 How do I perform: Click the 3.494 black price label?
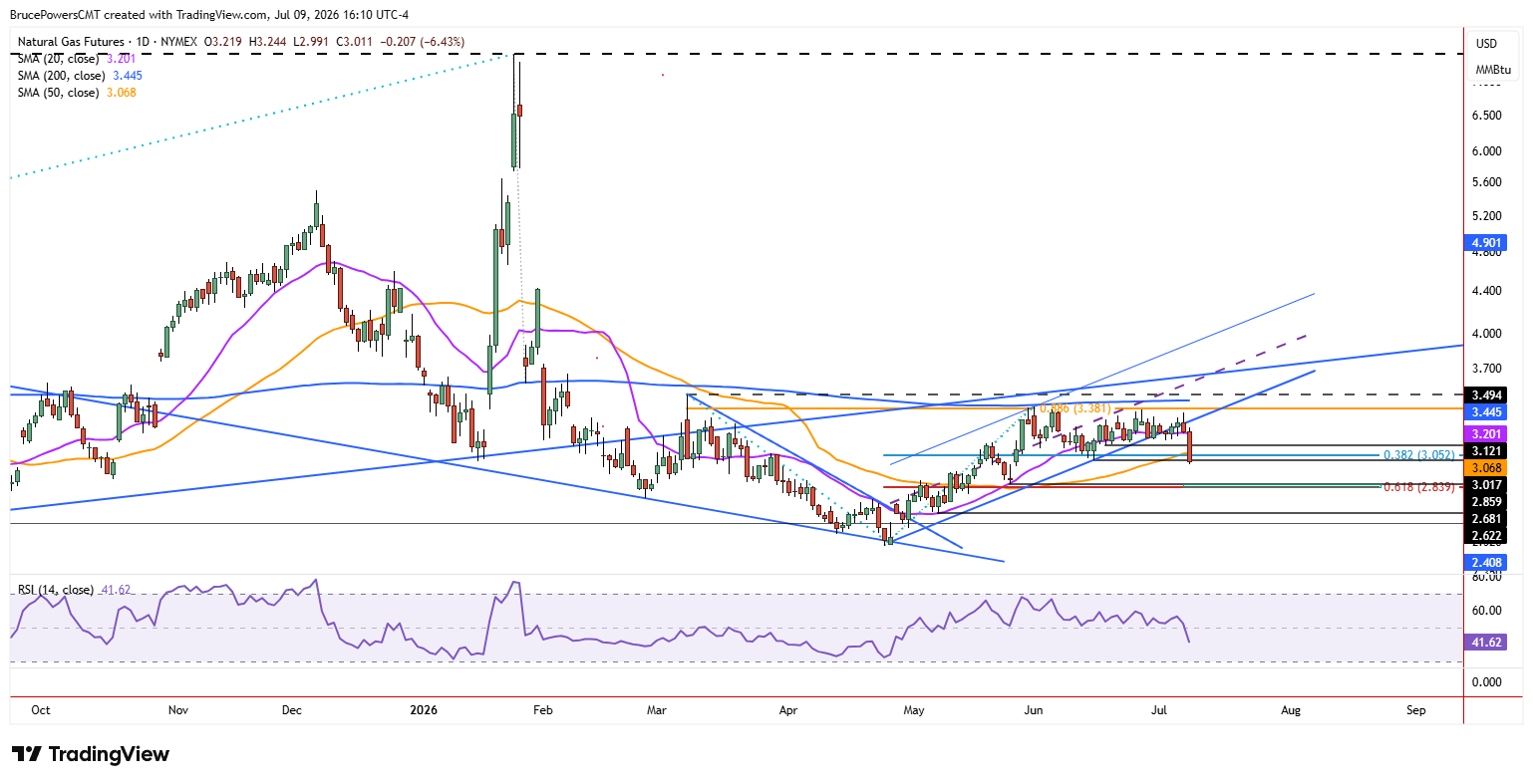(1487, 395)
